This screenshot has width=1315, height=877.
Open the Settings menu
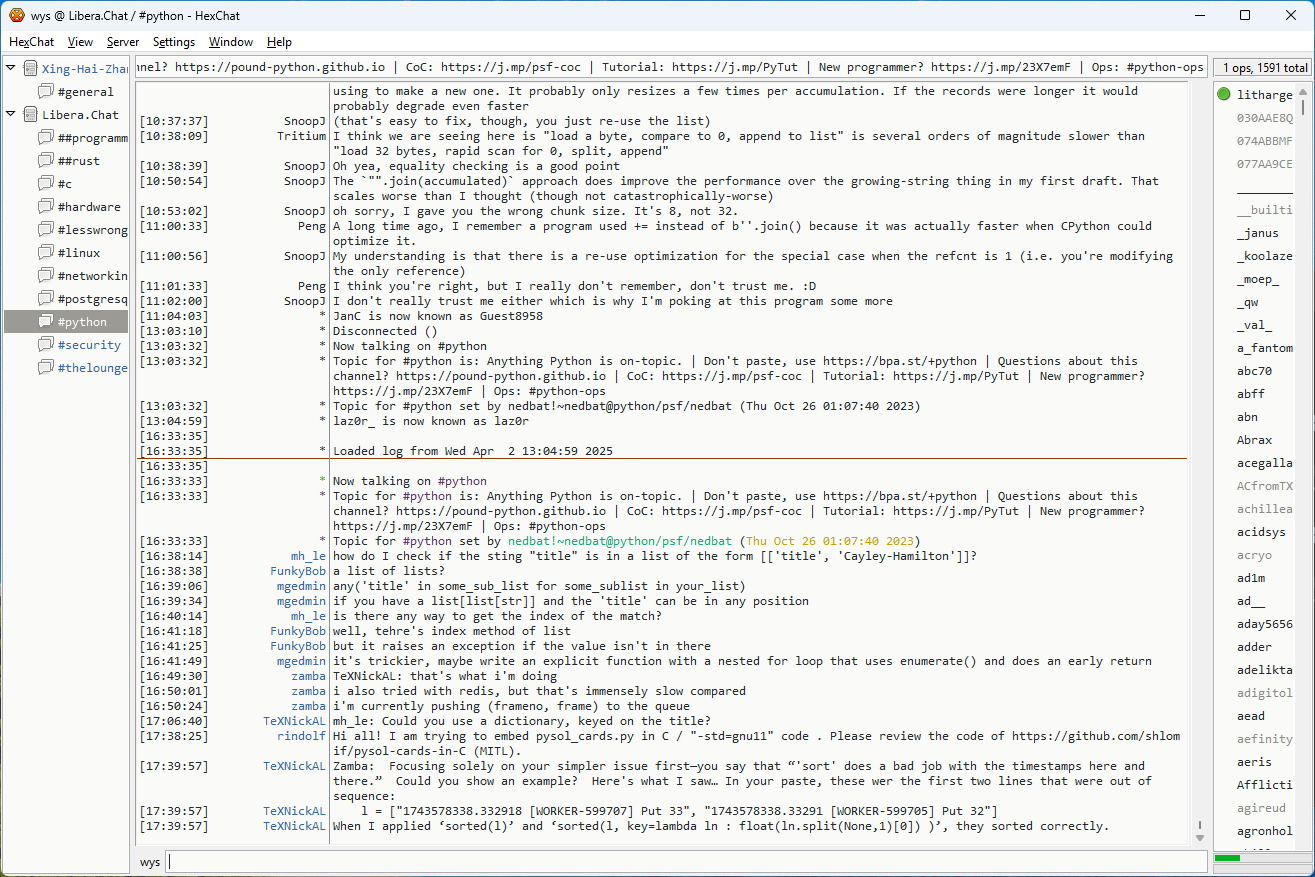click(174, 42)
